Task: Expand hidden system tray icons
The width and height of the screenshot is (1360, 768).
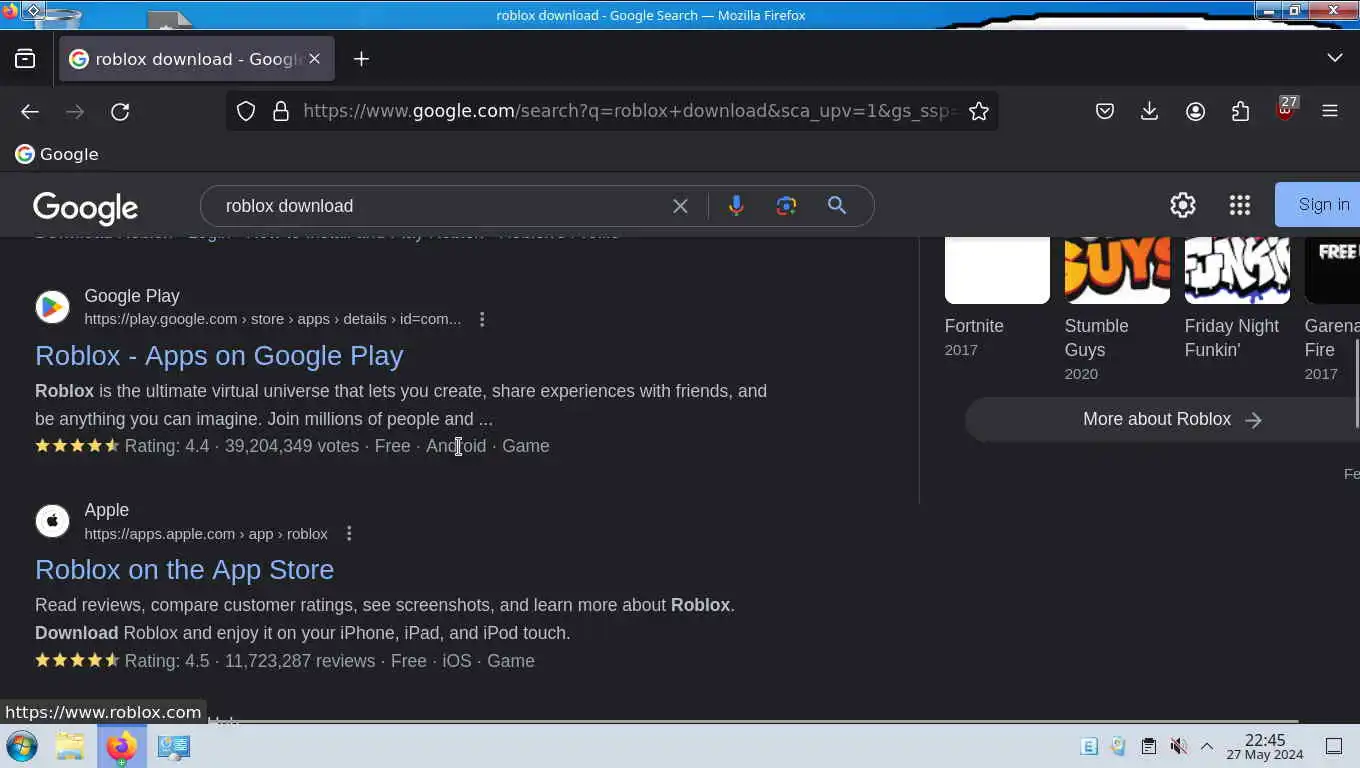Action: [x=1207, y=746]
